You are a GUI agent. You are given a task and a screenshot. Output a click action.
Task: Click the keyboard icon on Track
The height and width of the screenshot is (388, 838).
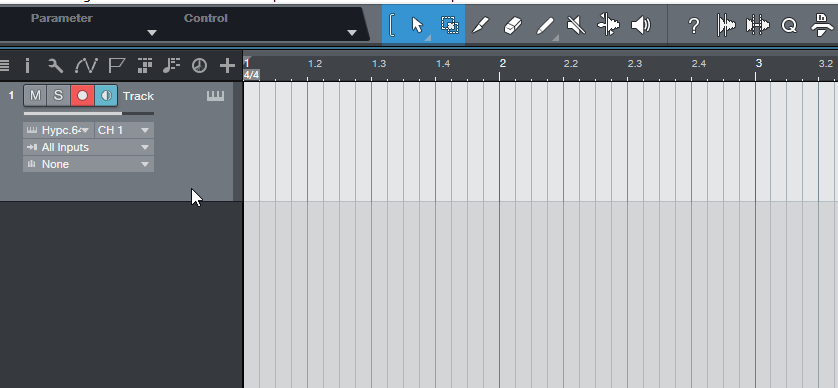click(215, 96)
